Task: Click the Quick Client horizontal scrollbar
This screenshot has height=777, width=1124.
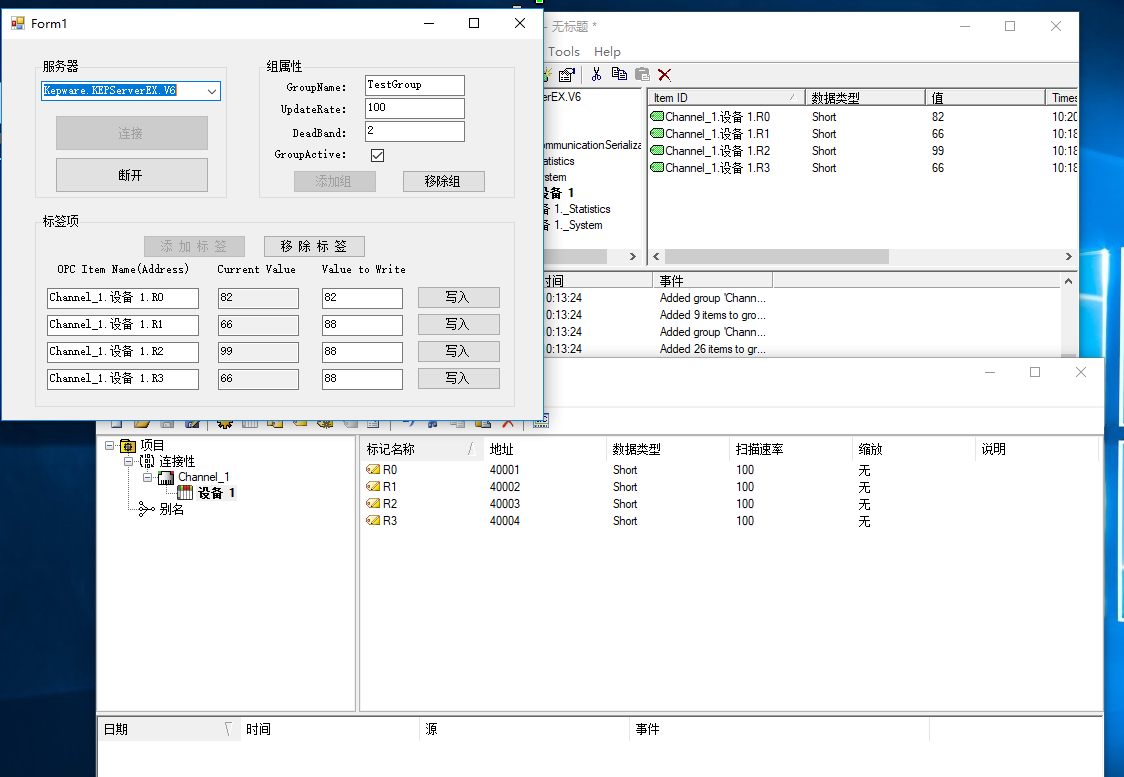Action: tap(776, 257)
